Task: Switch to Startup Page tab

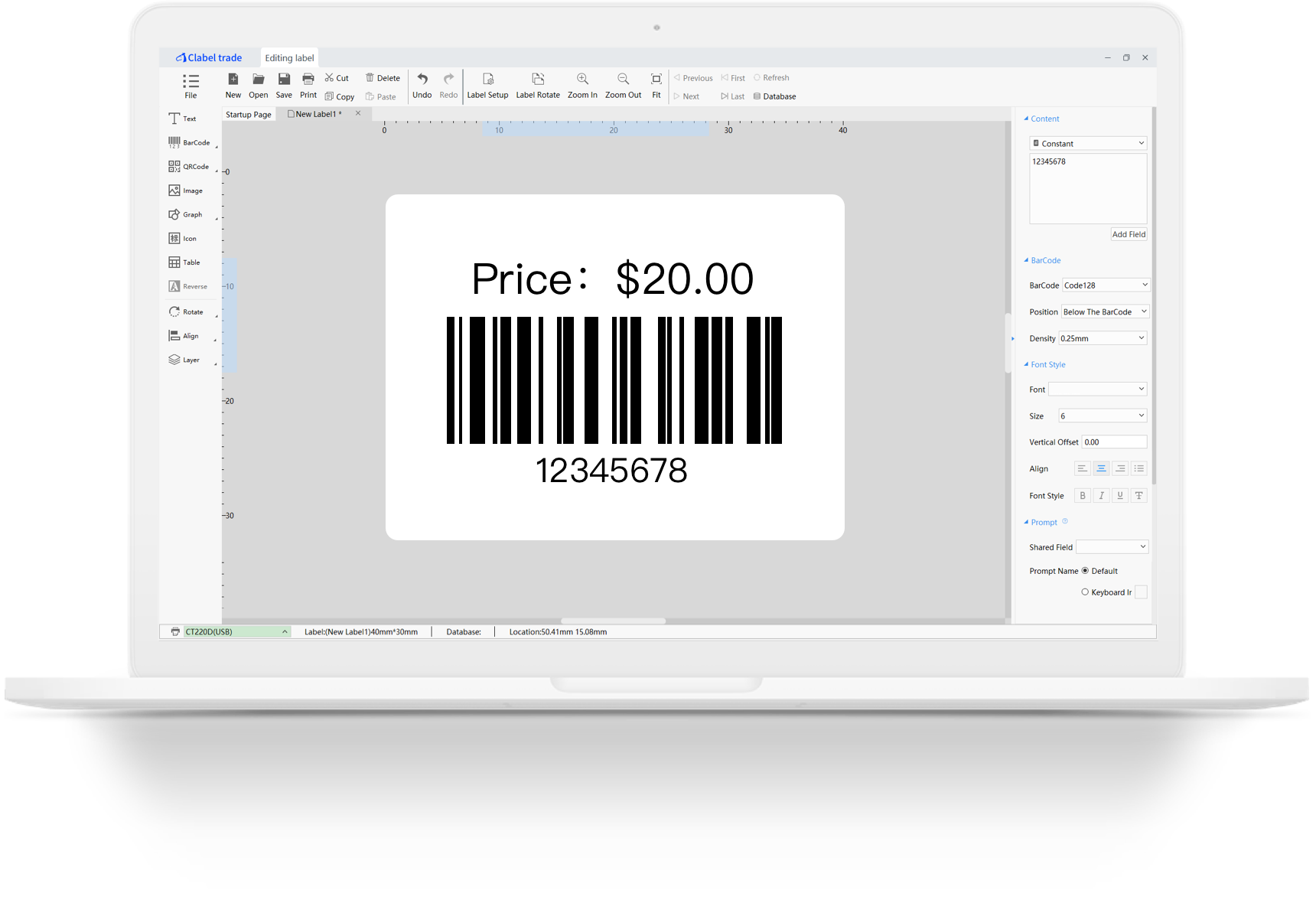Action: 249,114
